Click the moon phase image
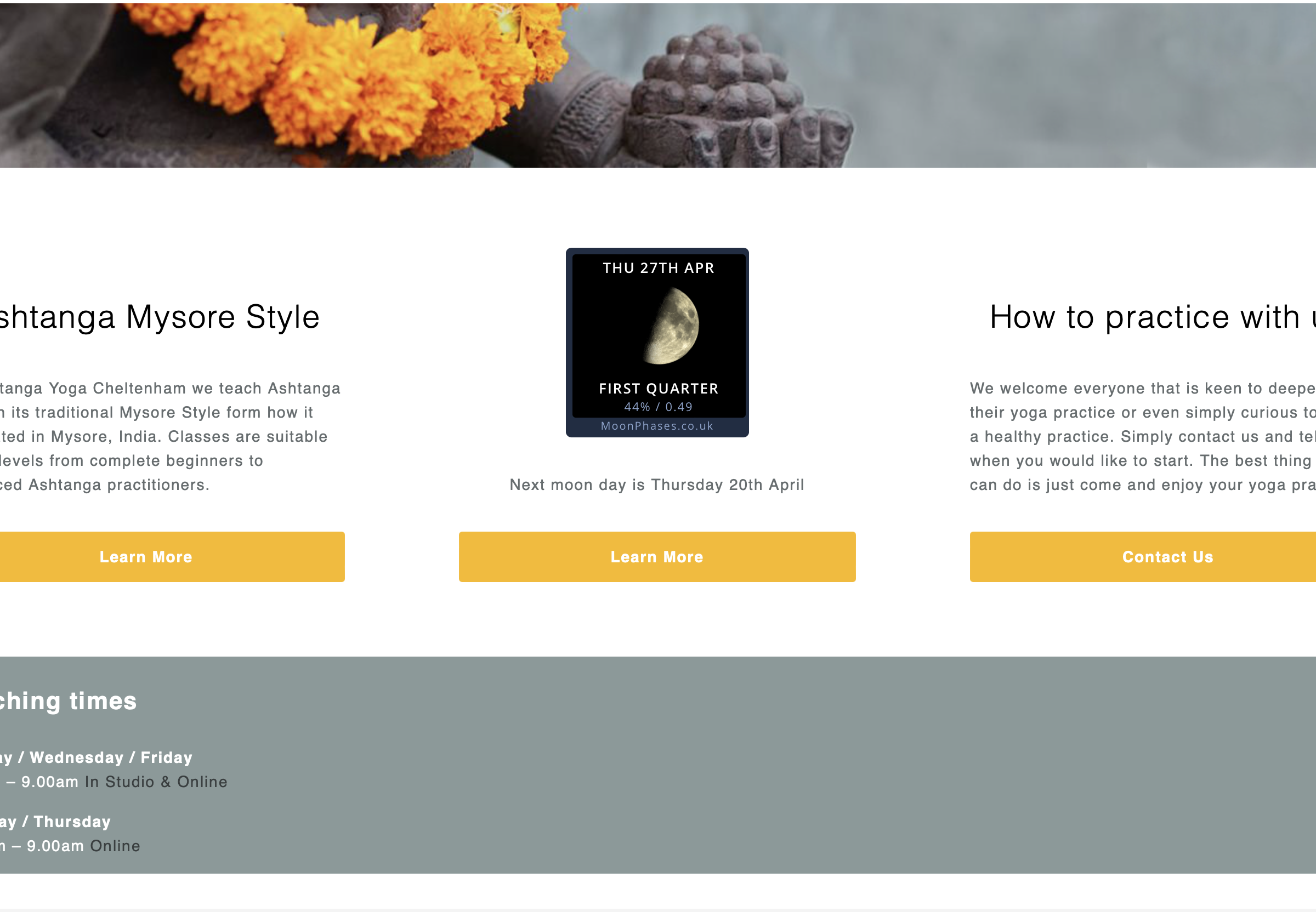The image size is (1316, 912). 671,326
